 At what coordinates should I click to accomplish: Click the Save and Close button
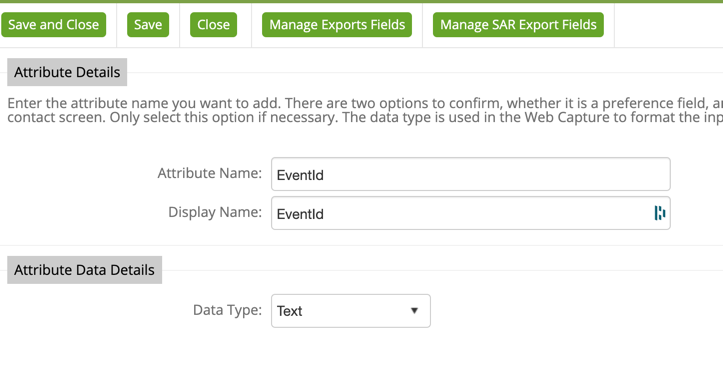(53, 25)
